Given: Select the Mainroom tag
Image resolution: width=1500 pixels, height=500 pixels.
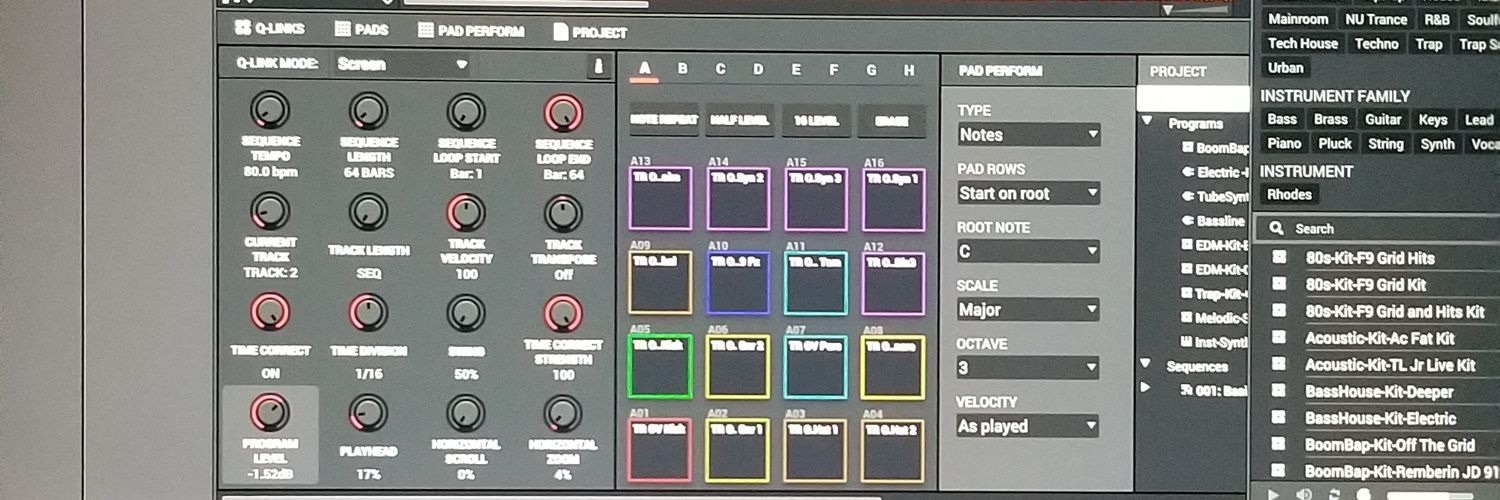Looking at the screenshot, I should (1298, 20).
